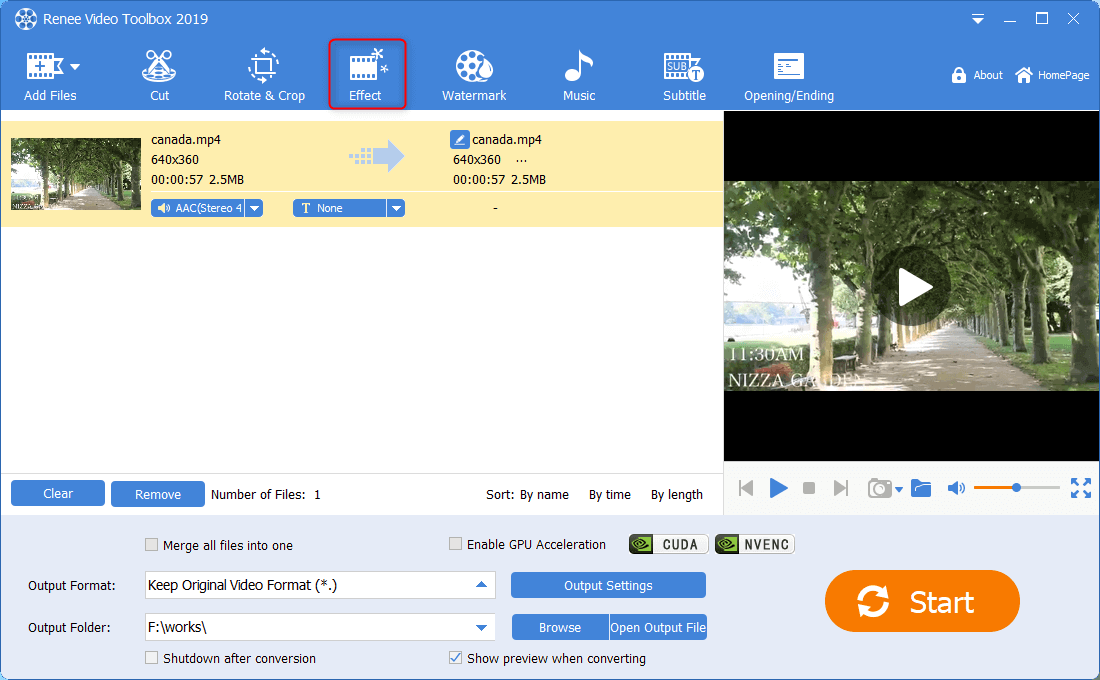Enable GPU Acceleration

(x=455, y=544)
